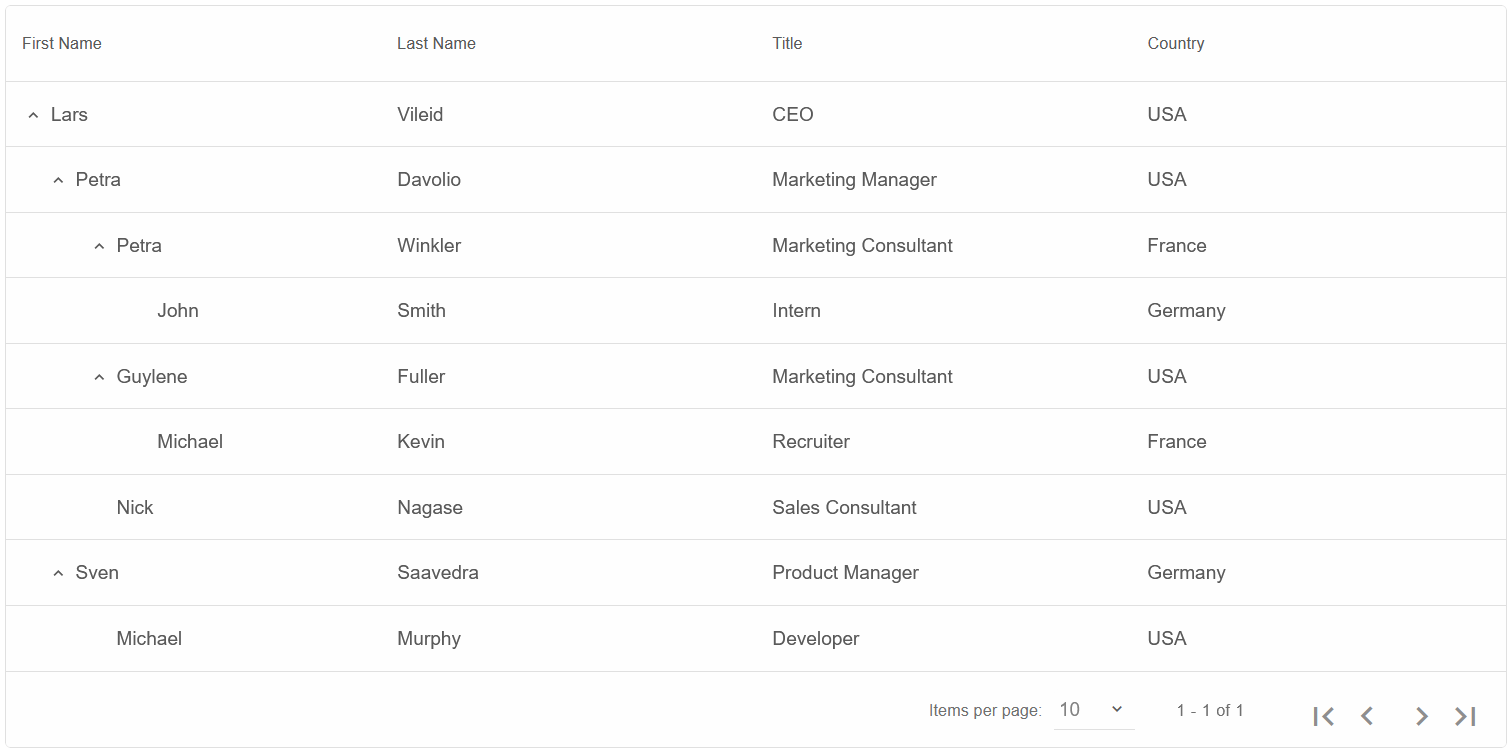The image size is (1507, 751).
Task: Collapse the Guylene Fuller row chevron
Action: [x=99, y=377]
